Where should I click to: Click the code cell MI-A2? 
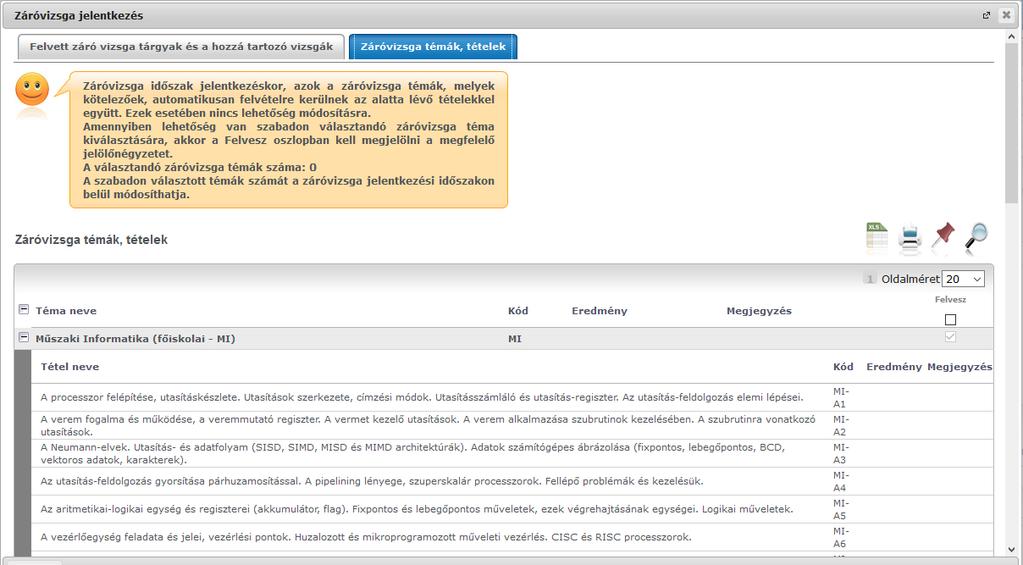click(841, 425)
